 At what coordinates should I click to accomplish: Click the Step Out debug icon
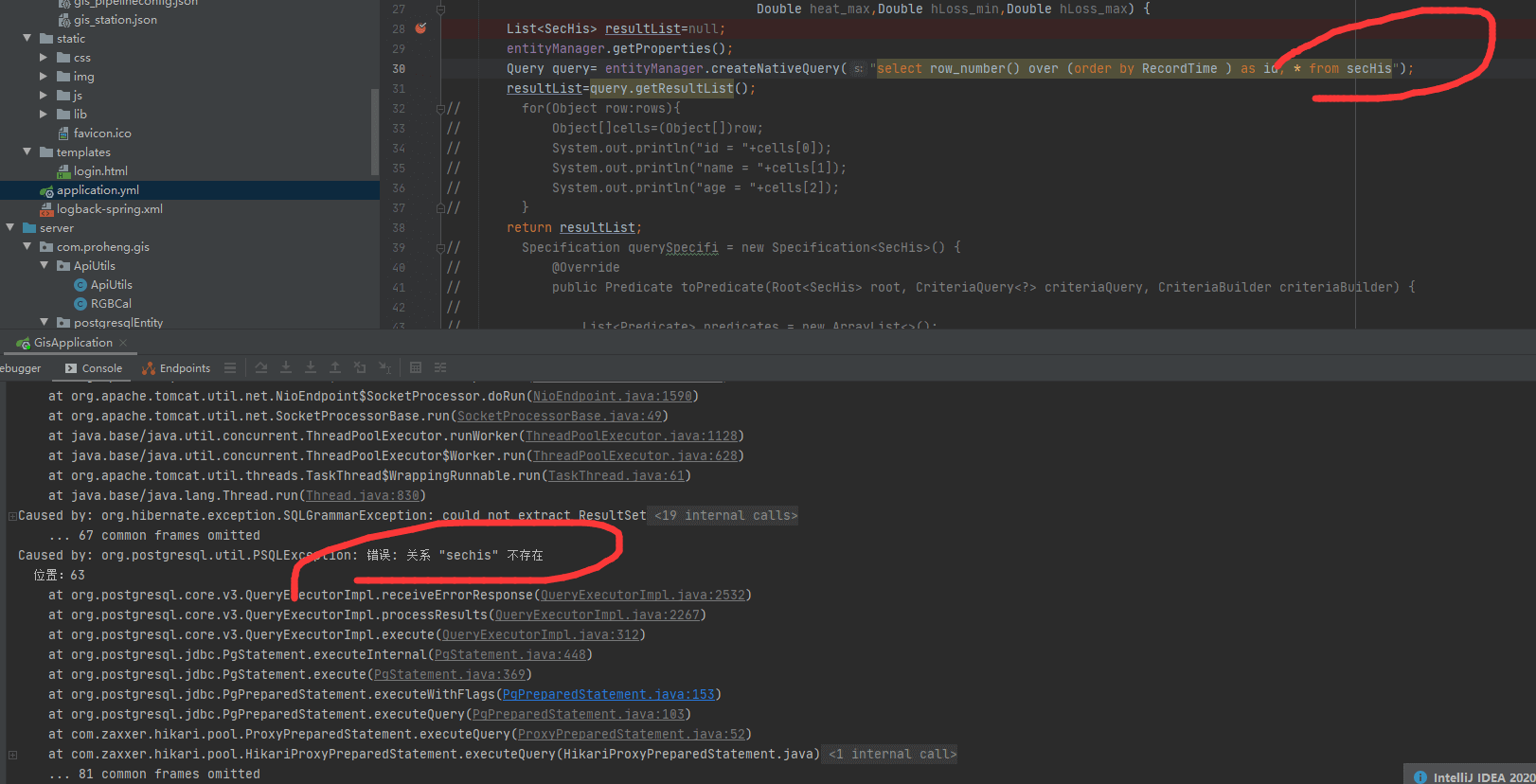[x=335, y=367]
